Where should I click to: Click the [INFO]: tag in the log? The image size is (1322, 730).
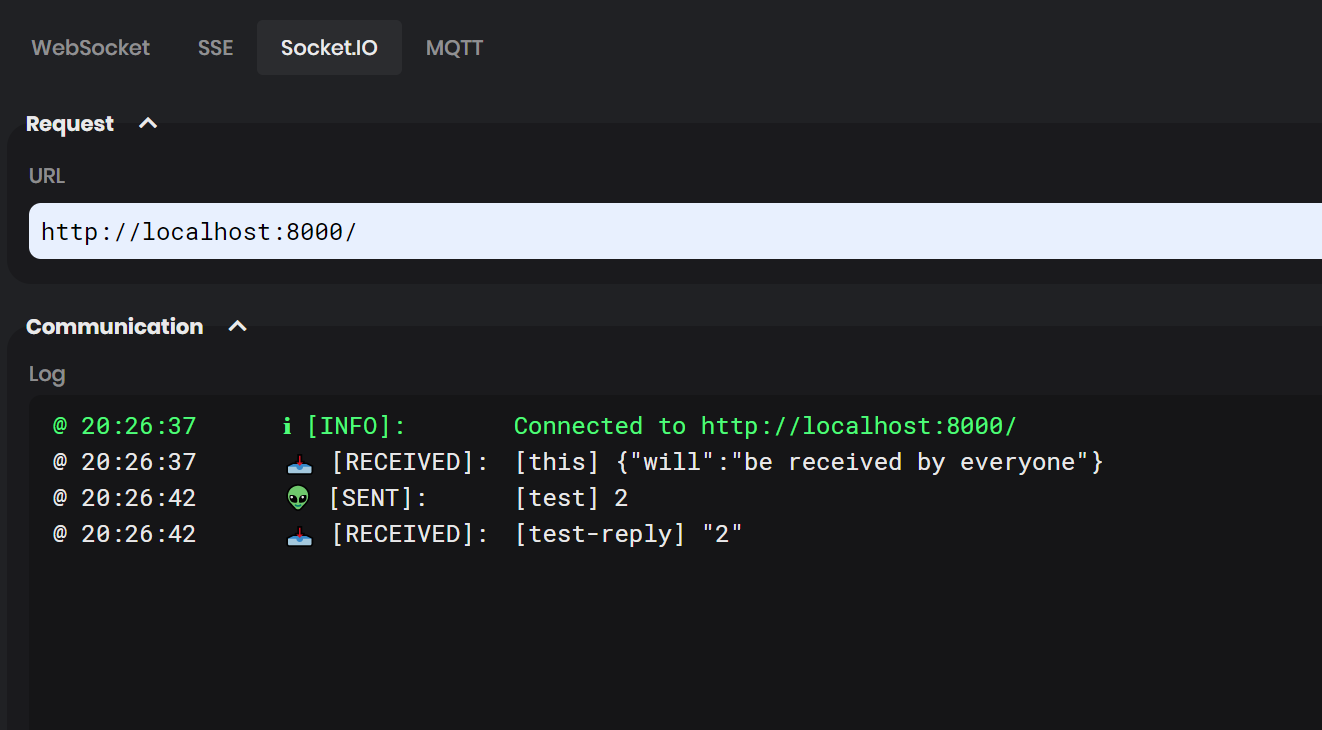[356, 426]
